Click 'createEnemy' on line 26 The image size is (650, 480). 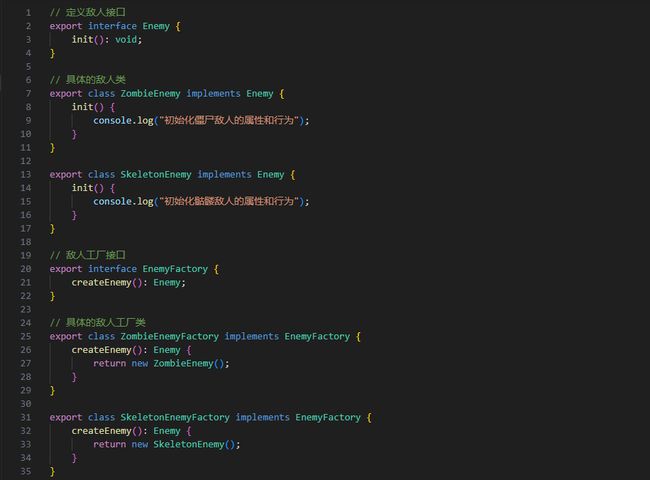pos(102,350)
